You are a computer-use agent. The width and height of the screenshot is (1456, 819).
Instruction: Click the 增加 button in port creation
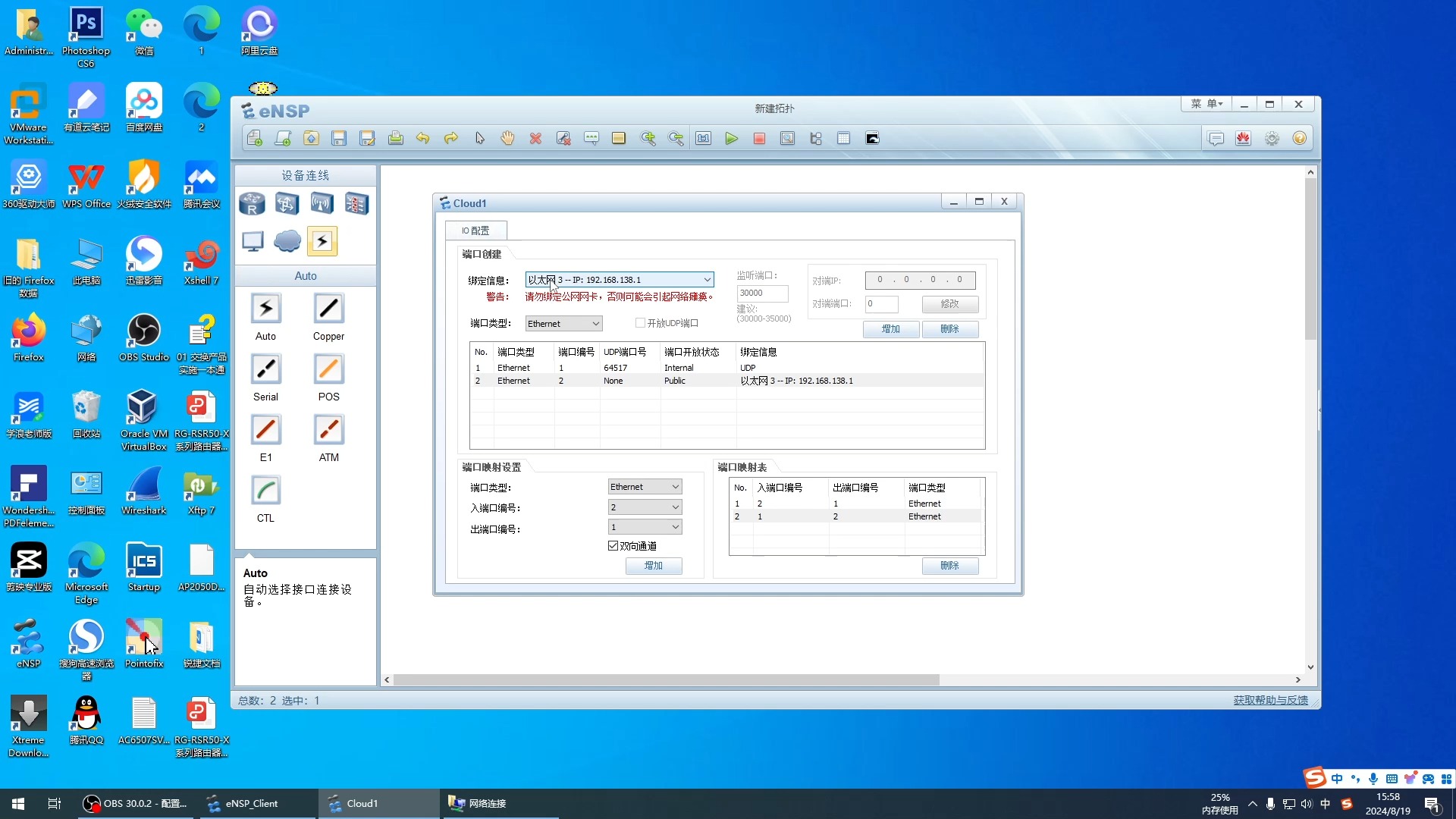click(890, 329)
